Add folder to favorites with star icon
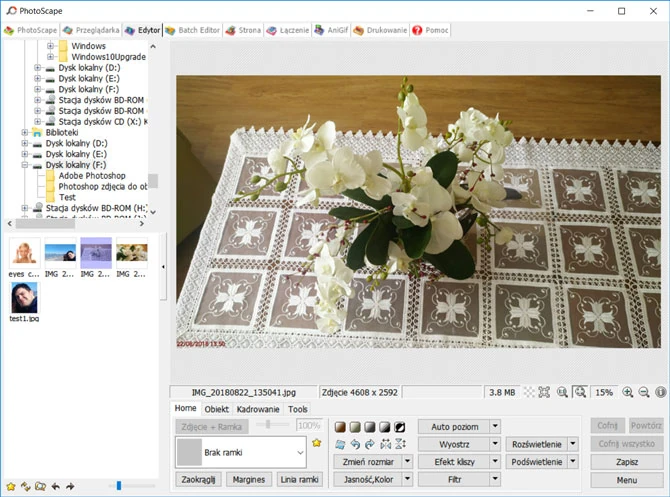The image size is (670, 497). [11, 486]
